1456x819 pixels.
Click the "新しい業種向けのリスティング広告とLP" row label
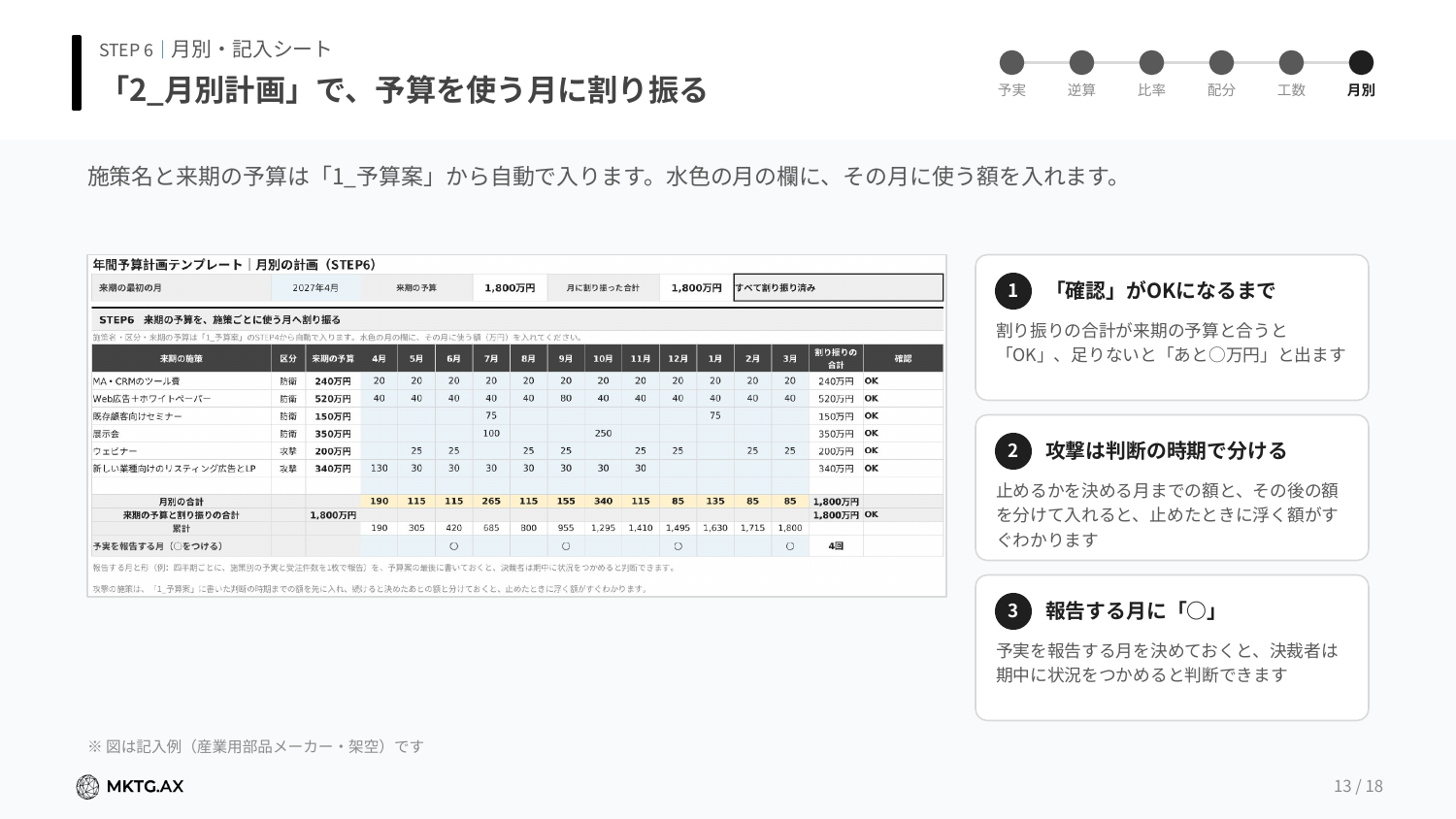click(x=175, y=469)
